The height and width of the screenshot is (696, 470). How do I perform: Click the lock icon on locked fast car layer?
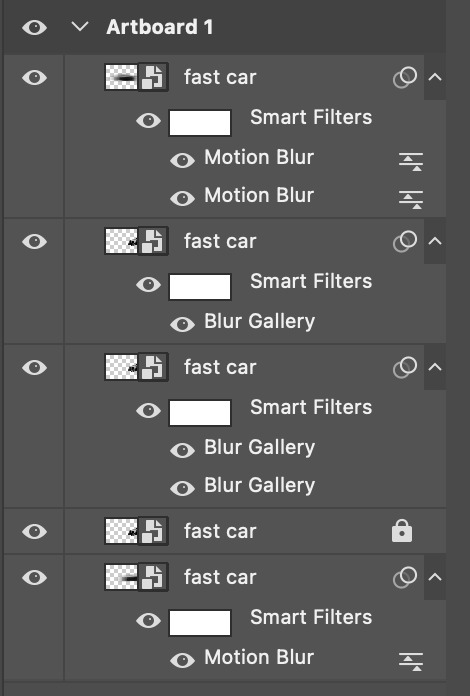(x=402, y=531)
